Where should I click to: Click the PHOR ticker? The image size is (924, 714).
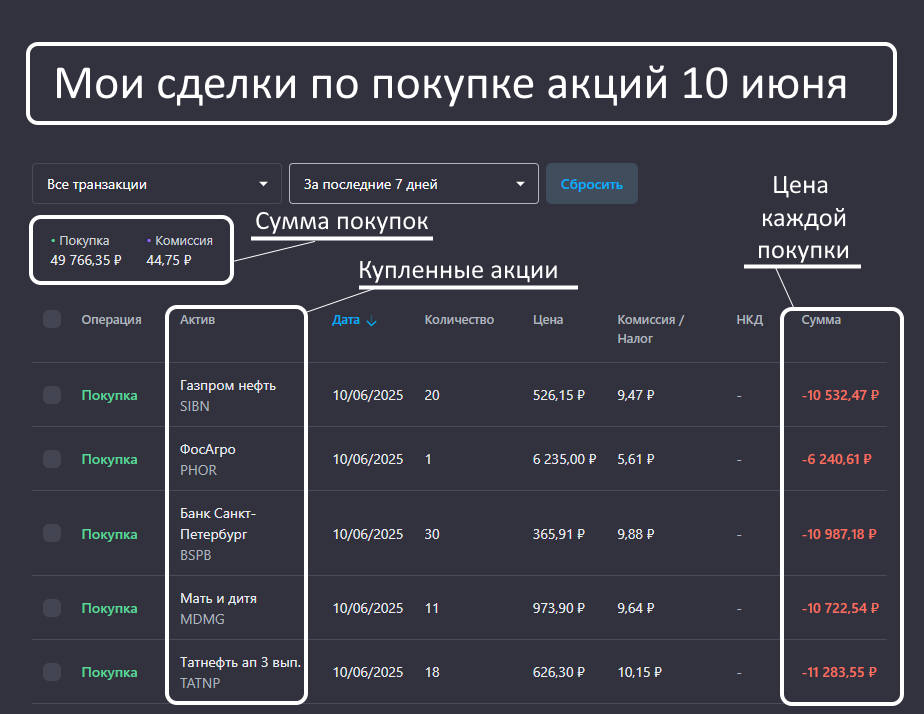pos(199,470)
